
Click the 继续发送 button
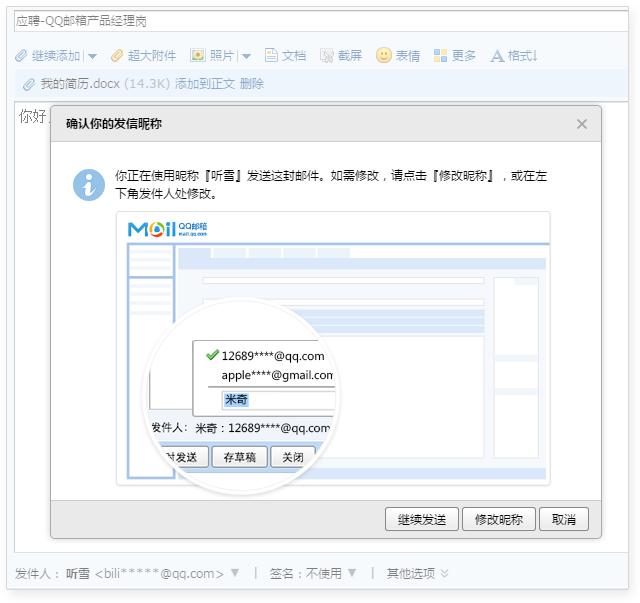[422, 519]
